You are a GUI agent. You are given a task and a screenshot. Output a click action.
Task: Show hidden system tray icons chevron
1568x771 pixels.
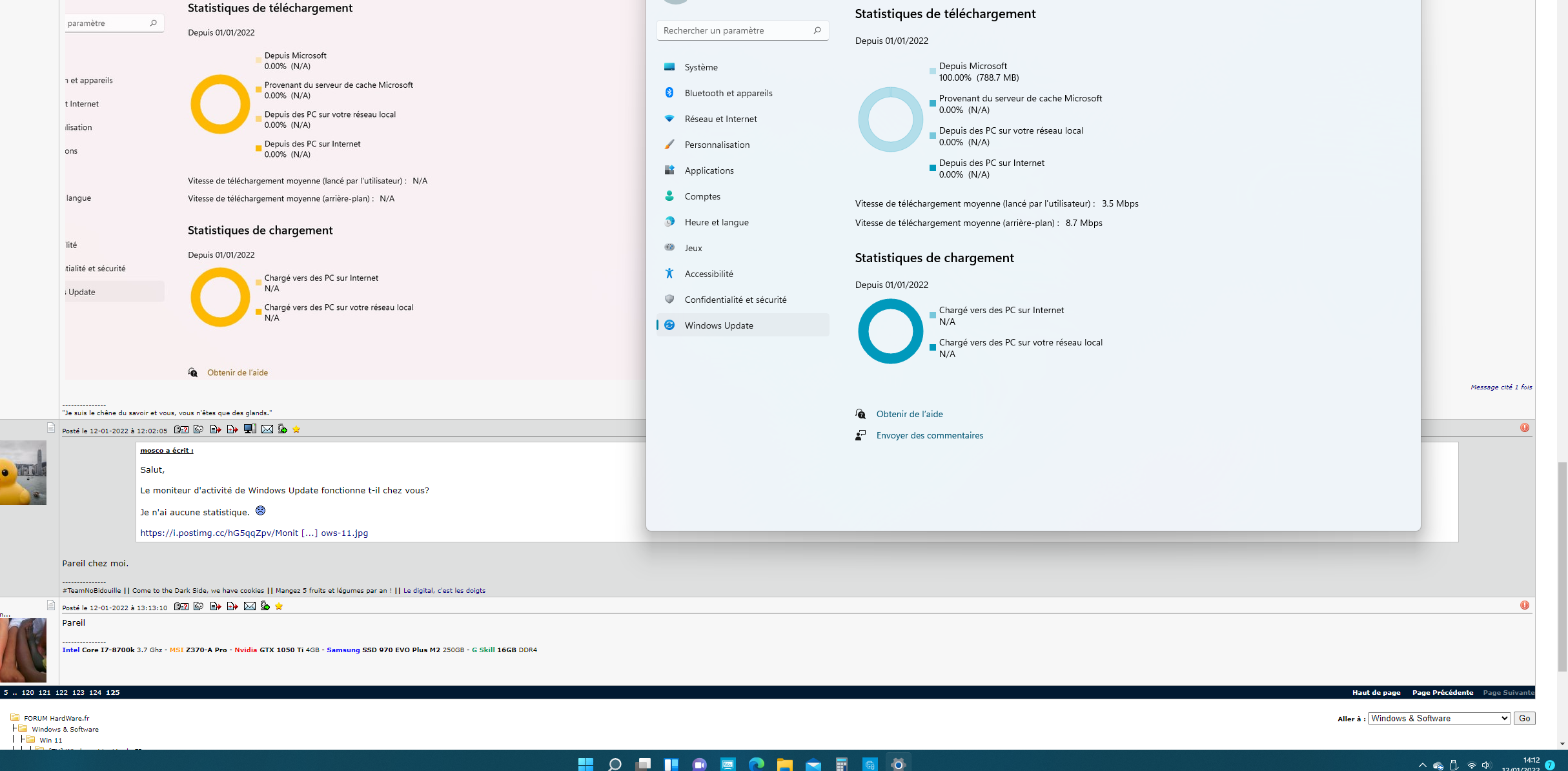pos(1422,765)
